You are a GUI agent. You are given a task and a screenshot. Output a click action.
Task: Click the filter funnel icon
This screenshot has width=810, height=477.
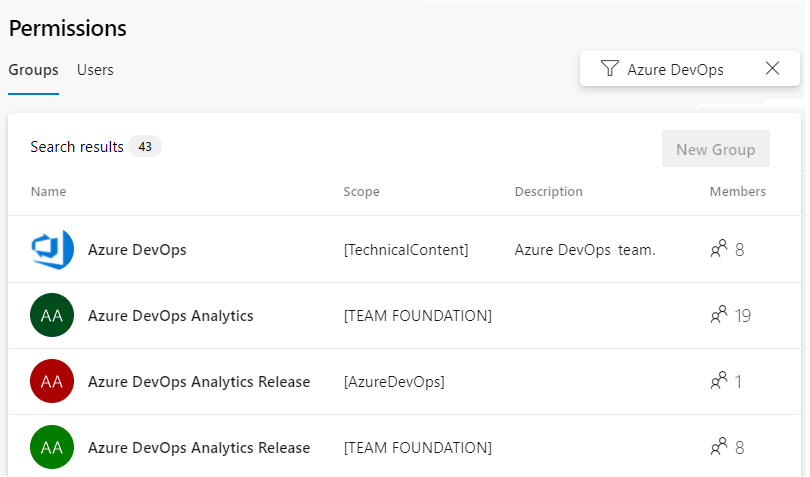click(610, 69)
